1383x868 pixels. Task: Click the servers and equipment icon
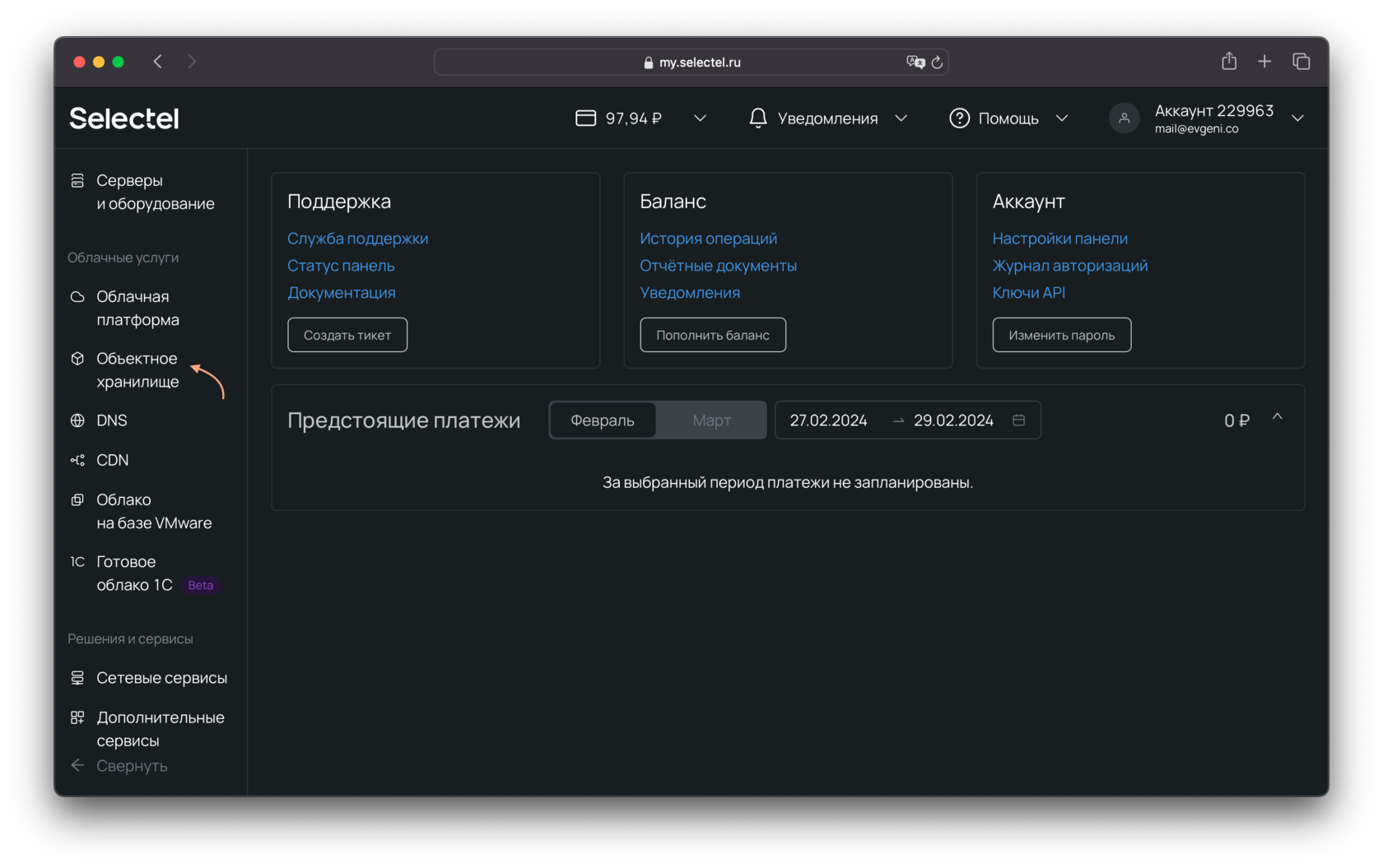tap(77, 180)
